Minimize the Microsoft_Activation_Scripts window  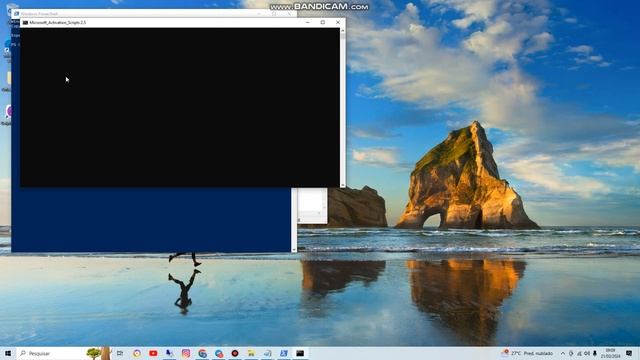click(x=307, y=22)
